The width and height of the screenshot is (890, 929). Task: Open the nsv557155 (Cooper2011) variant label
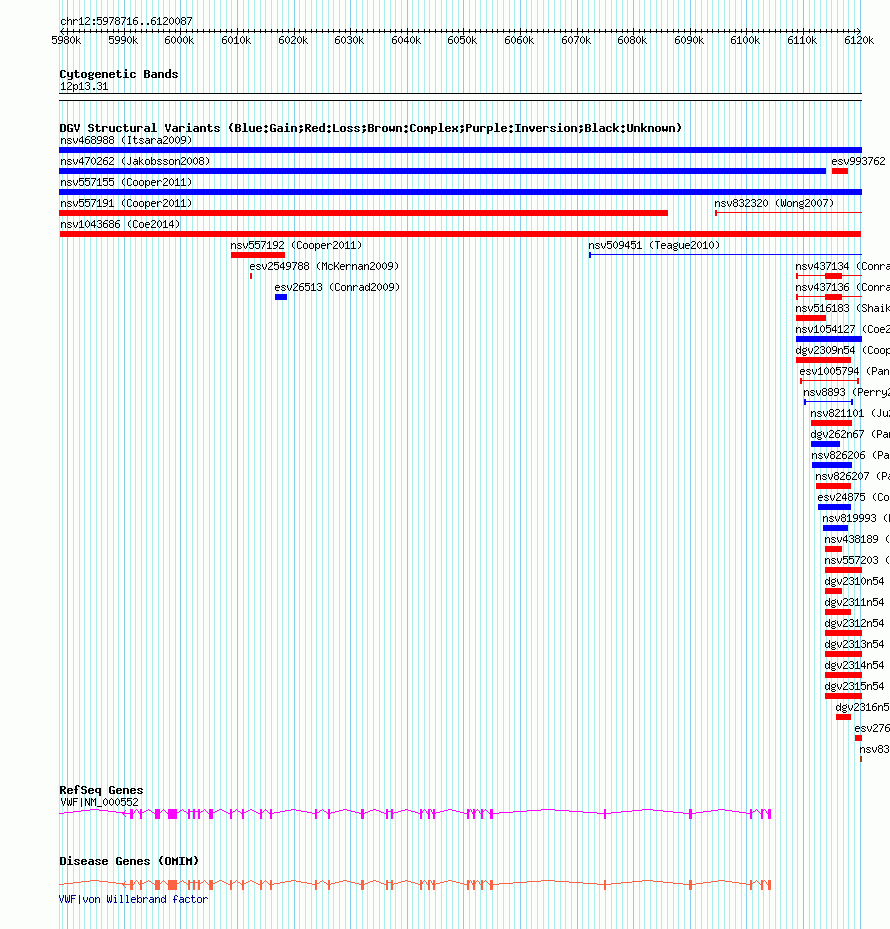pyautogui.click(x=126, y=182)
